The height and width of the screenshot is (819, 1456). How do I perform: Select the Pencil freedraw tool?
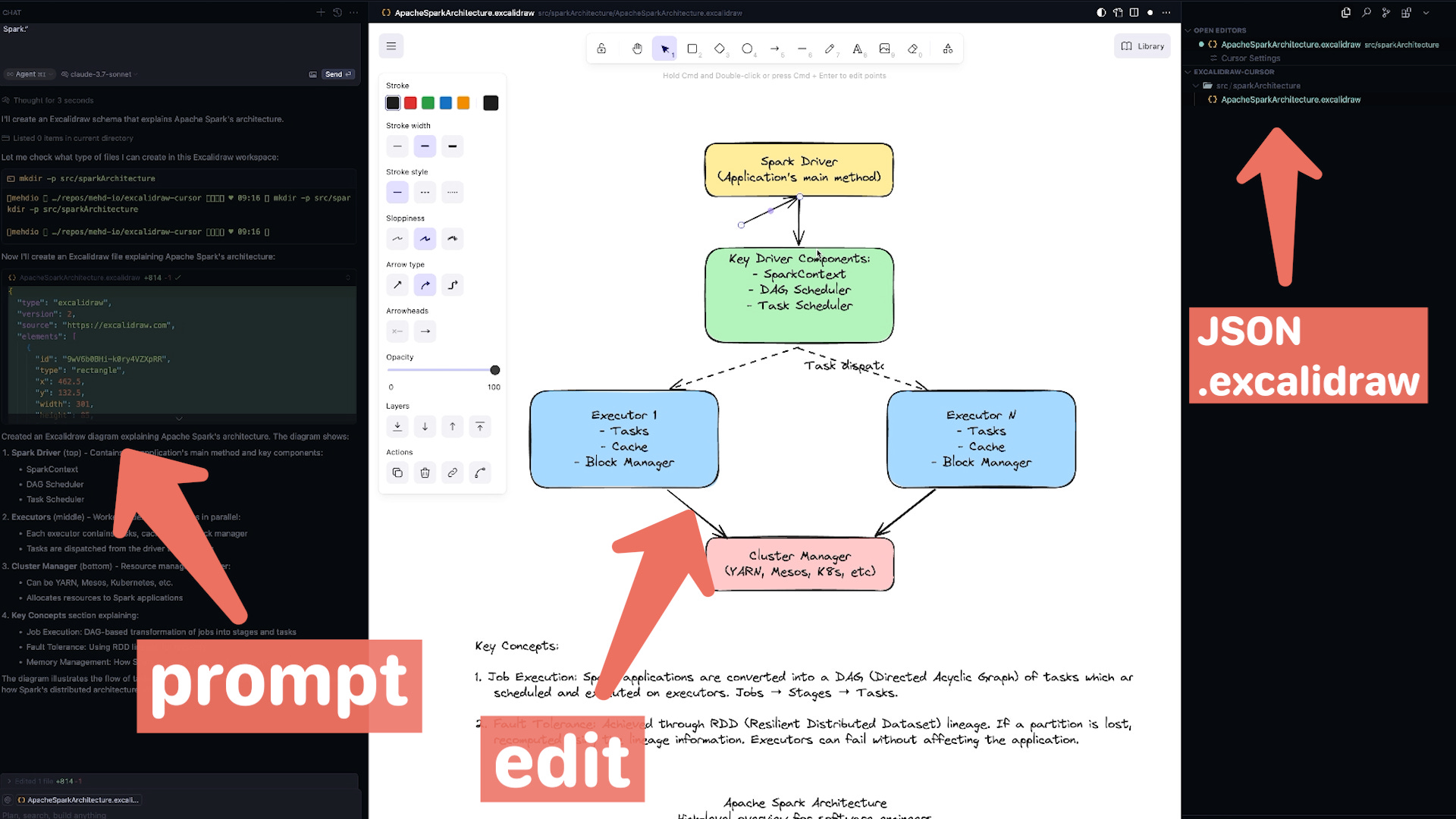point(830,49)
